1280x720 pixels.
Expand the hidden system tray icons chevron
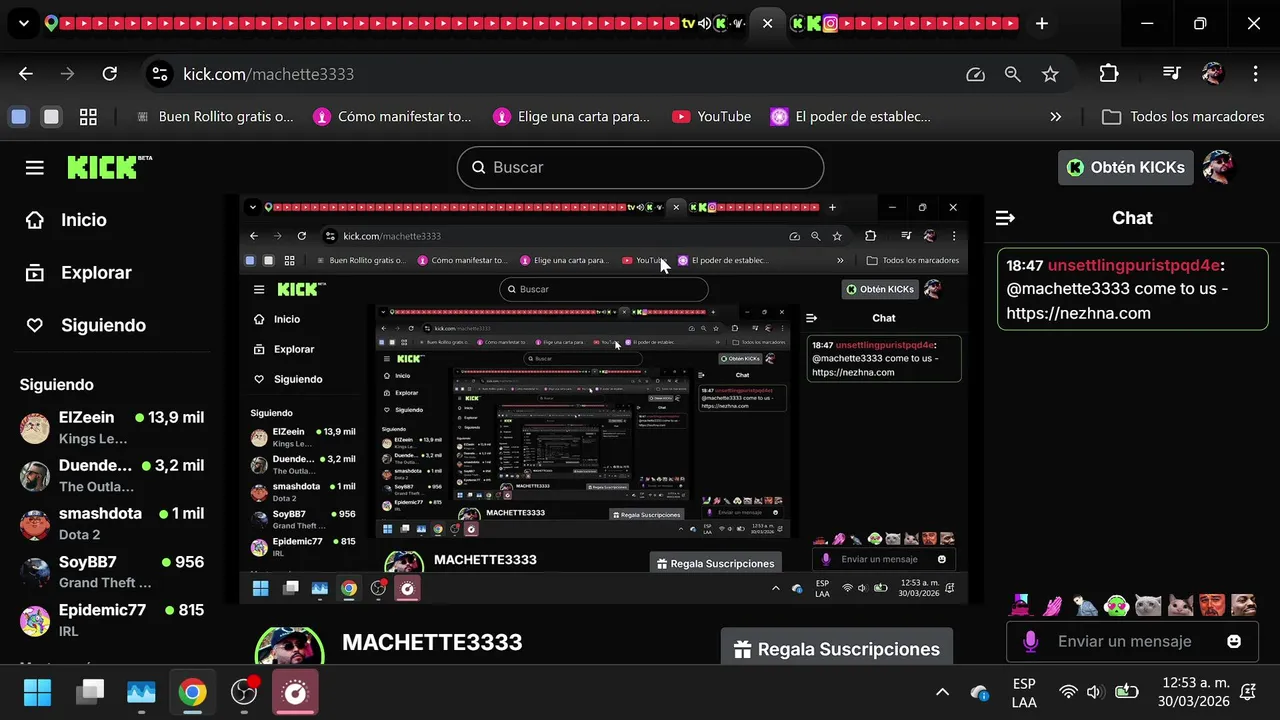942,692
